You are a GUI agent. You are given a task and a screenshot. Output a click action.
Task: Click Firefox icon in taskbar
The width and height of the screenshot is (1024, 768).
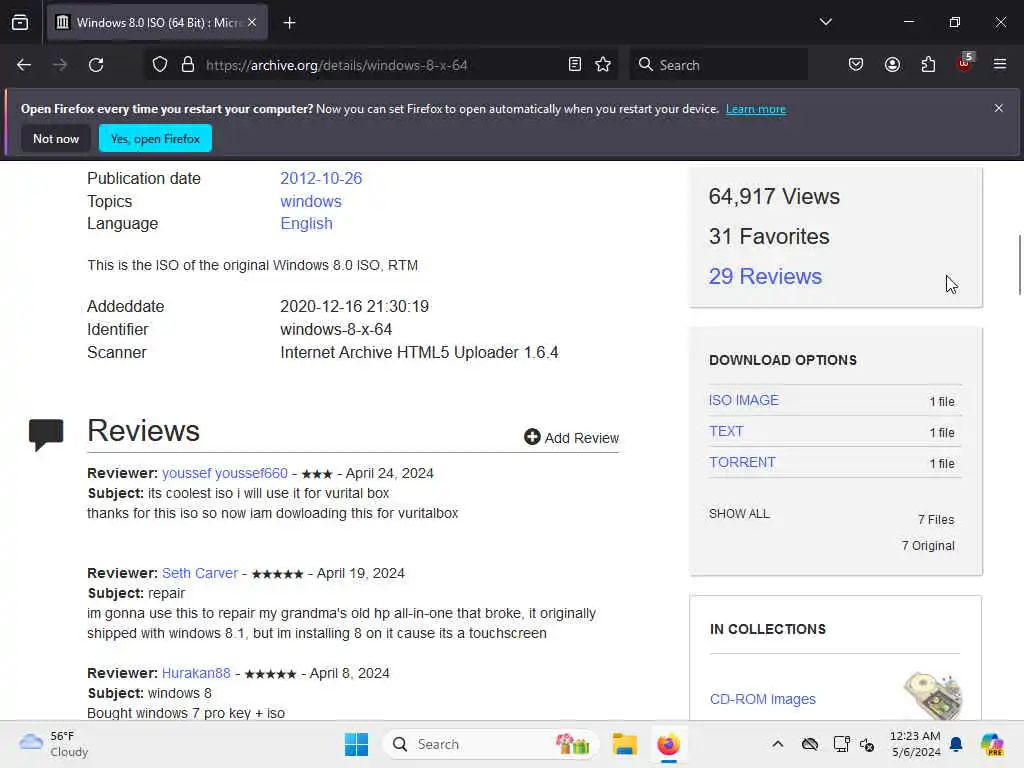(668, 744)
